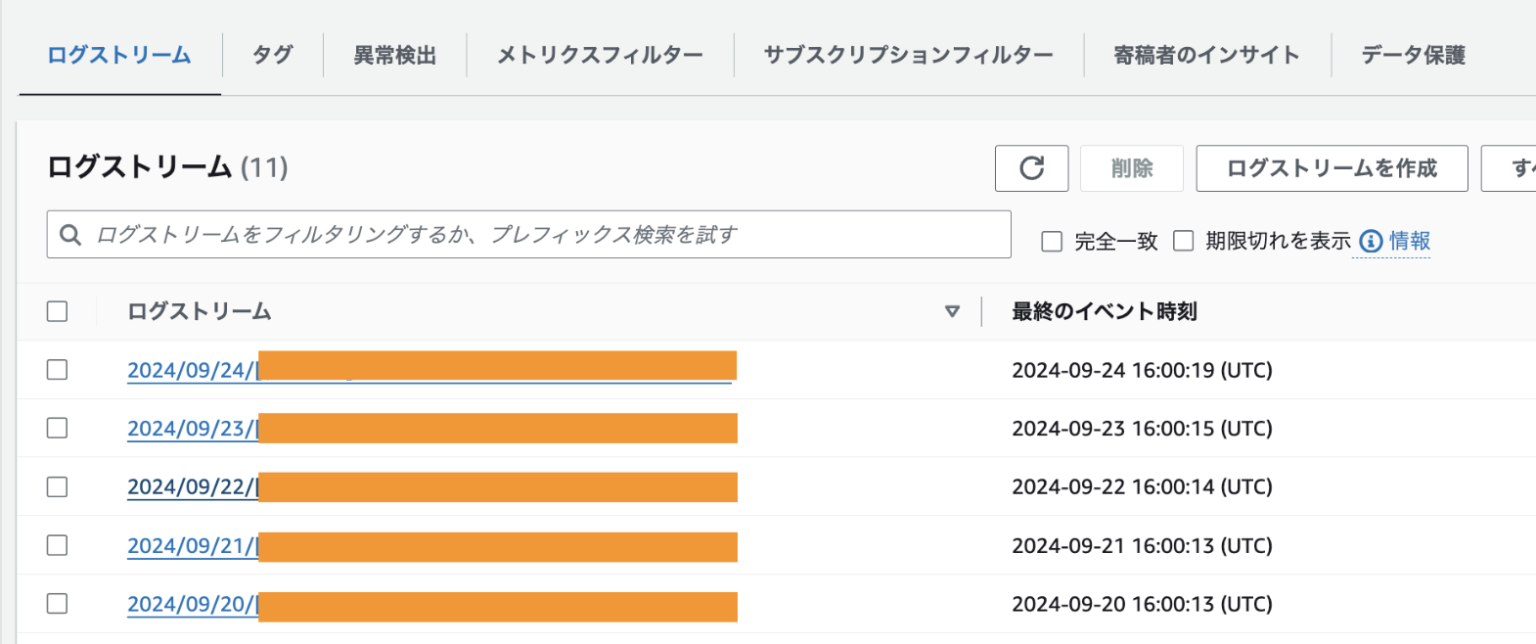The height and width of the screenshot is (644, 1536).
Task: Click the search magnifier icon in filter box
Action: 70,234
